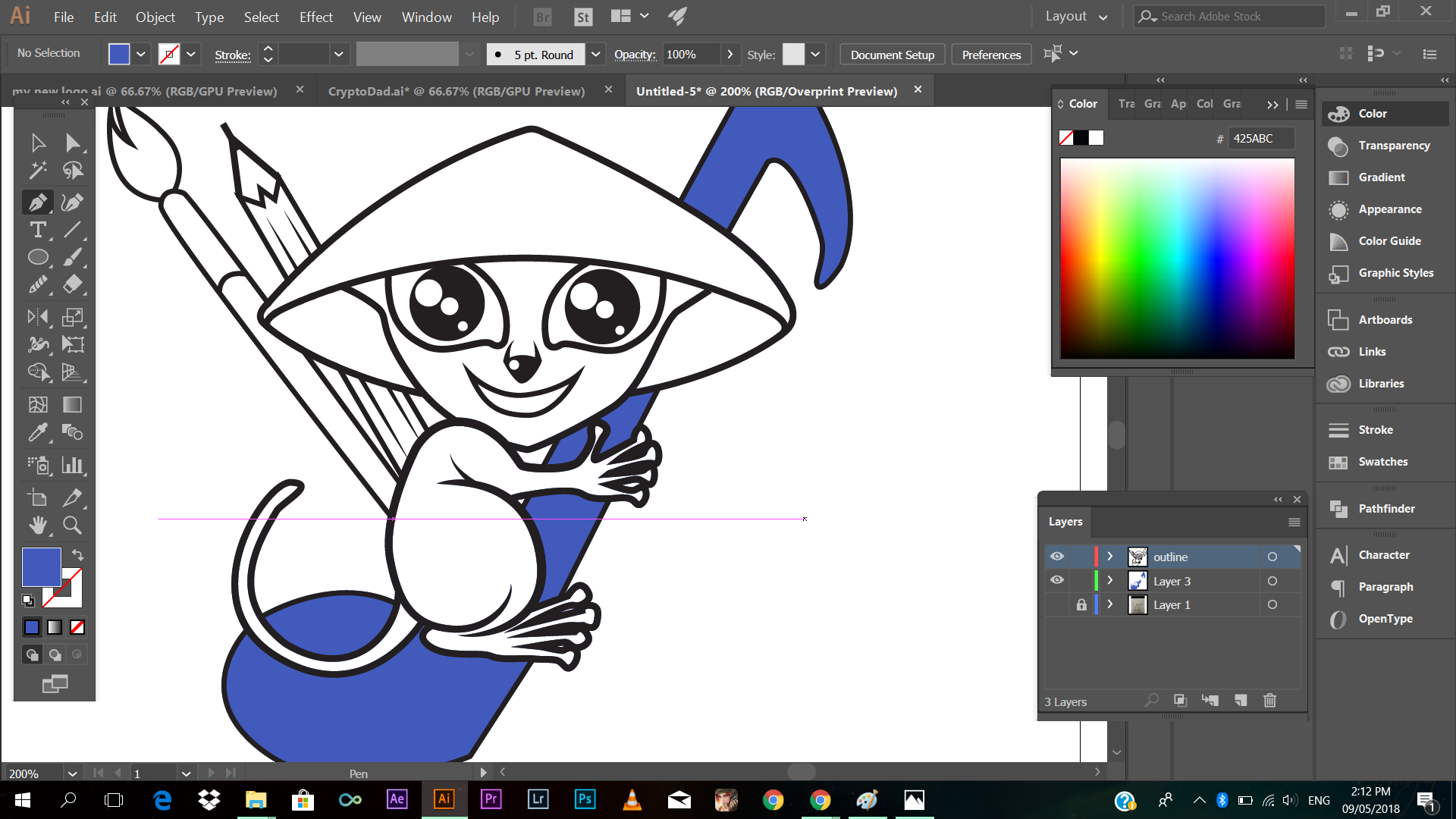Open the Pathfinder panel
Viewport: 1456px width, 819px height.
point(1385,508)
